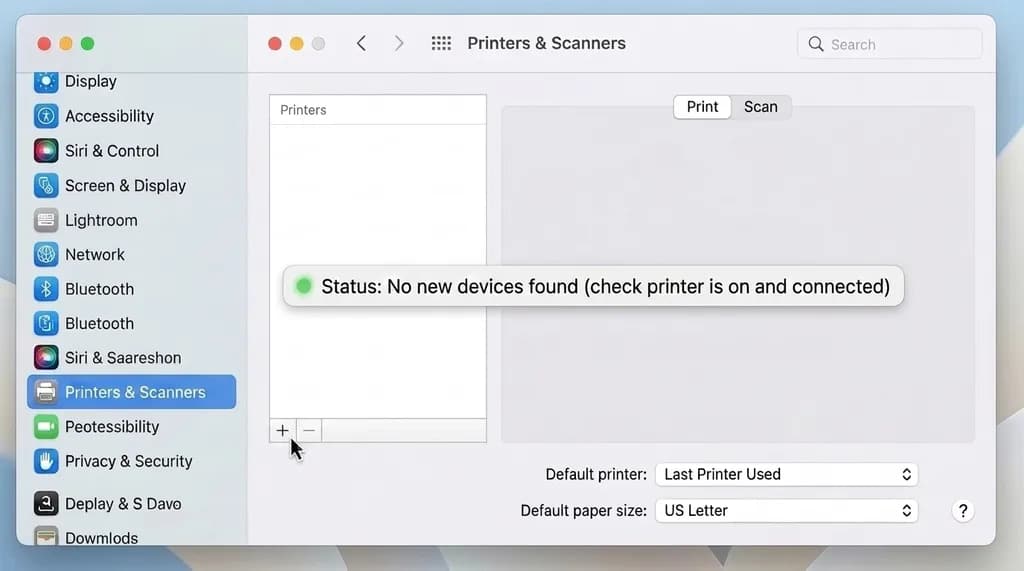Image resolution: width=1024 pixels, height=571 pixels.
Task: Zoom the outer window with green button
Action: coord(88,44)
